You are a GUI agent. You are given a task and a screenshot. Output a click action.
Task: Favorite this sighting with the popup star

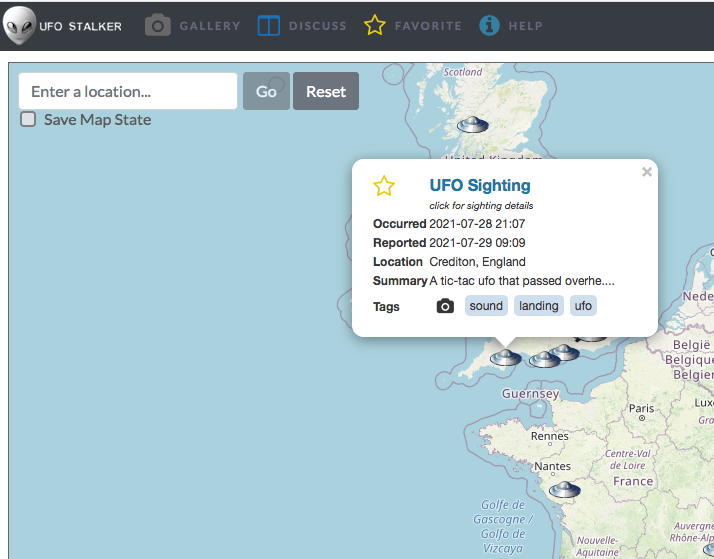384,186
